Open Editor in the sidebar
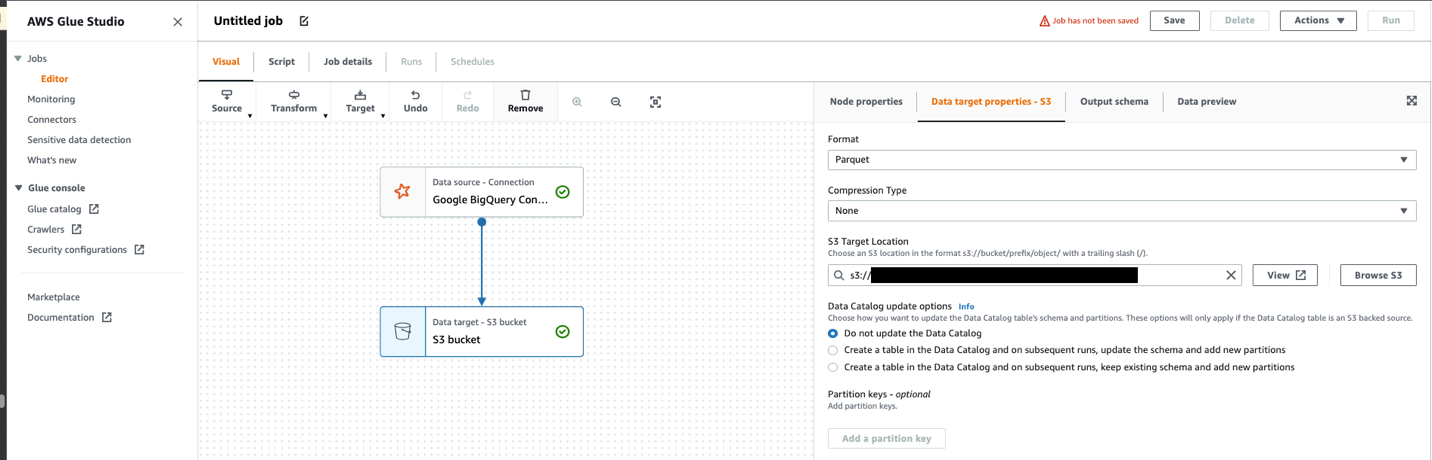 click(54, 79)
